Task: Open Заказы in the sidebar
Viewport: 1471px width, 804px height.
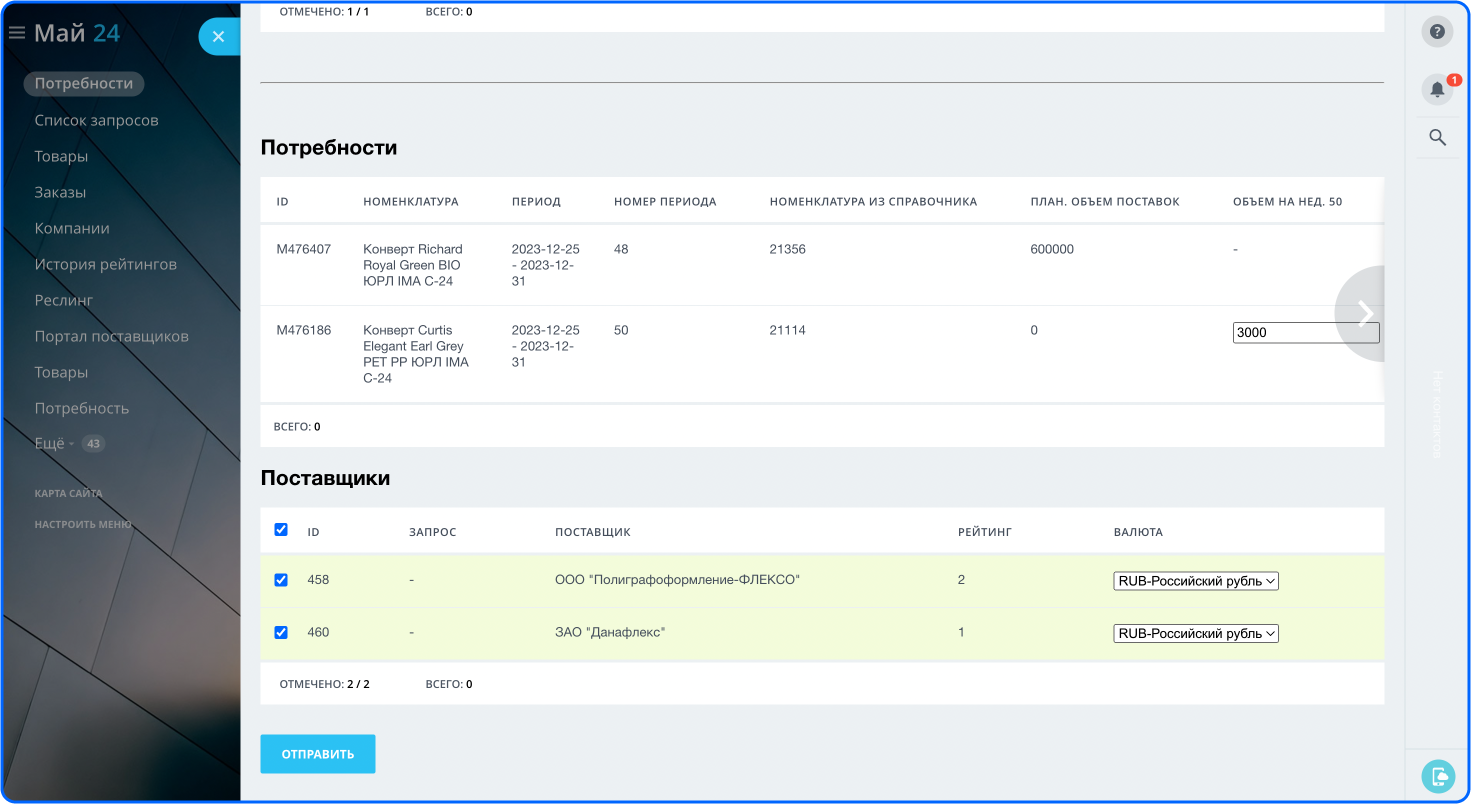Action: [x=60, y=192]
